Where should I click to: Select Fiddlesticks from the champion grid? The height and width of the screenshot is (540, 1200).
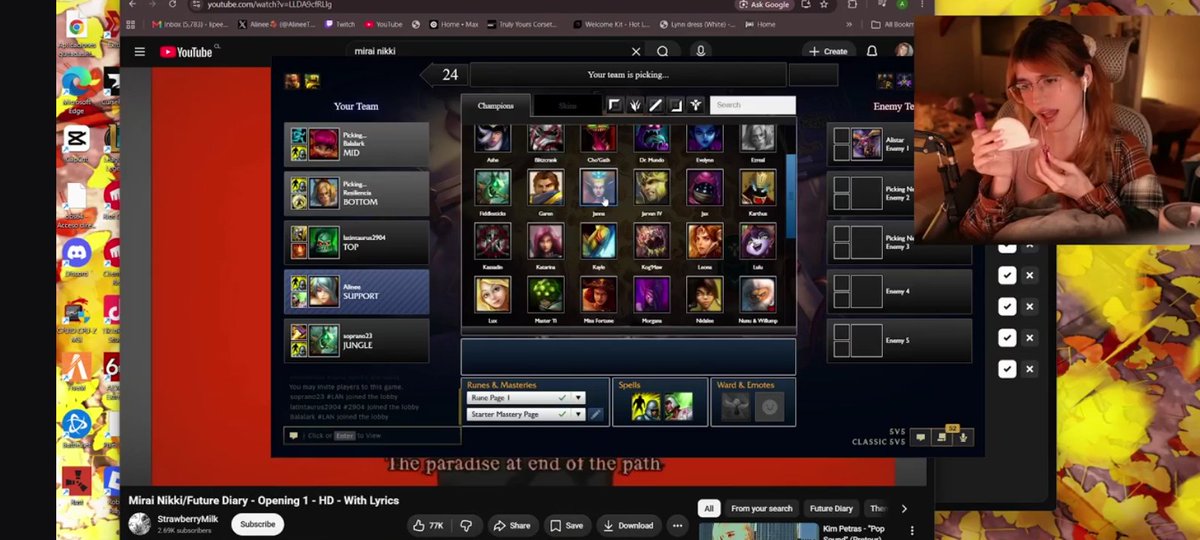click(492, 187)
